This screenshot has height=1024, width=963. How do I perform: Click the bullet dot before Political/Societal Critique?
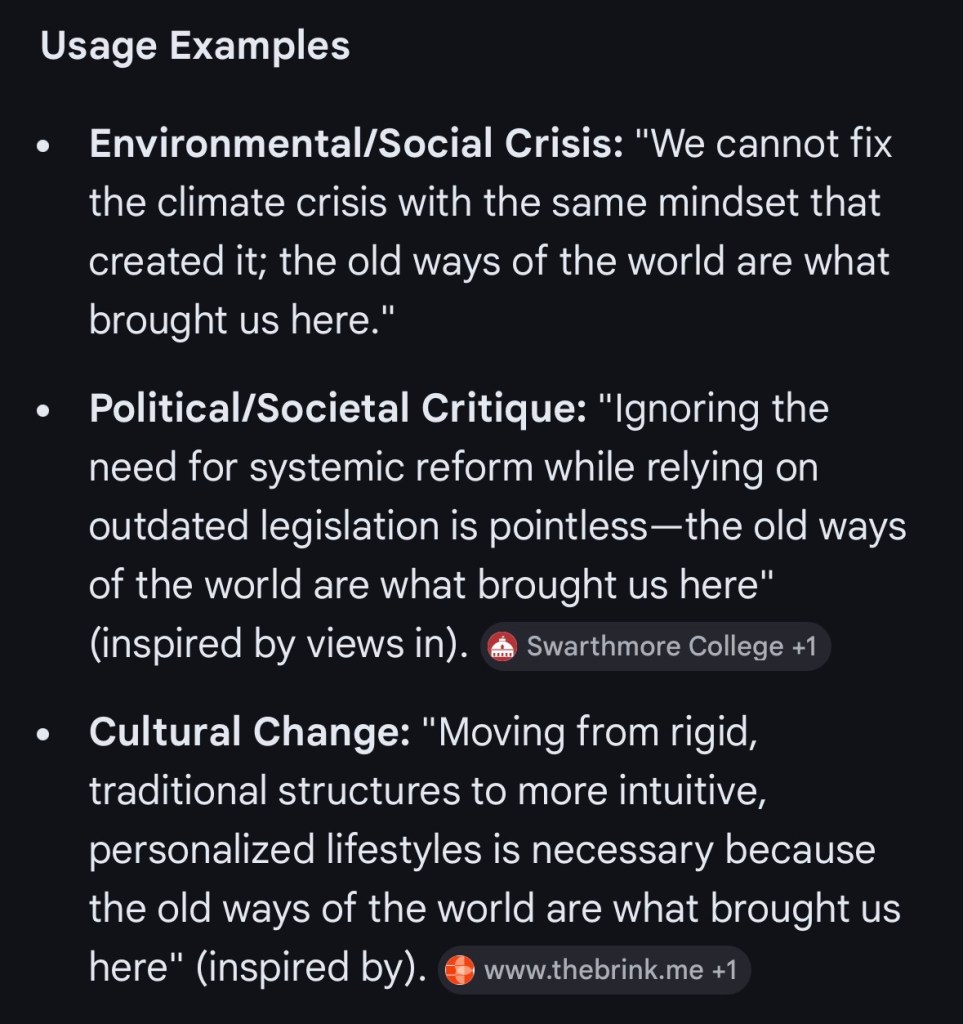(x=43, y=410)
